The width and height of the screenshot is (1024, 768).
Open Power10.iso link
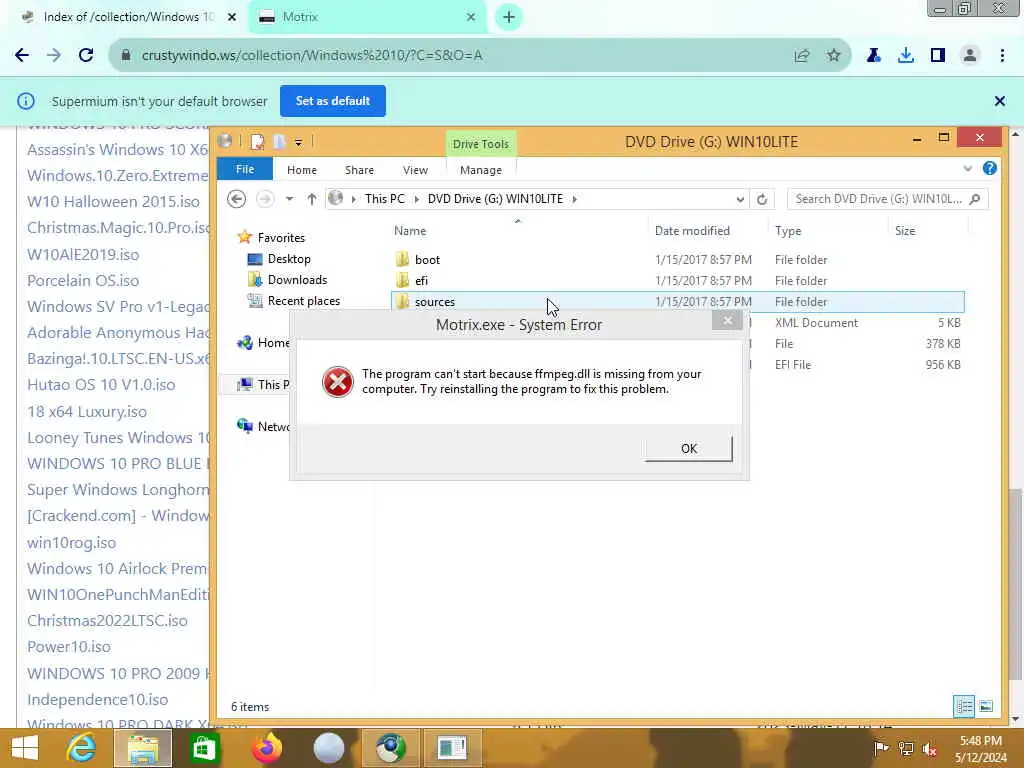[x=69, y=647]
